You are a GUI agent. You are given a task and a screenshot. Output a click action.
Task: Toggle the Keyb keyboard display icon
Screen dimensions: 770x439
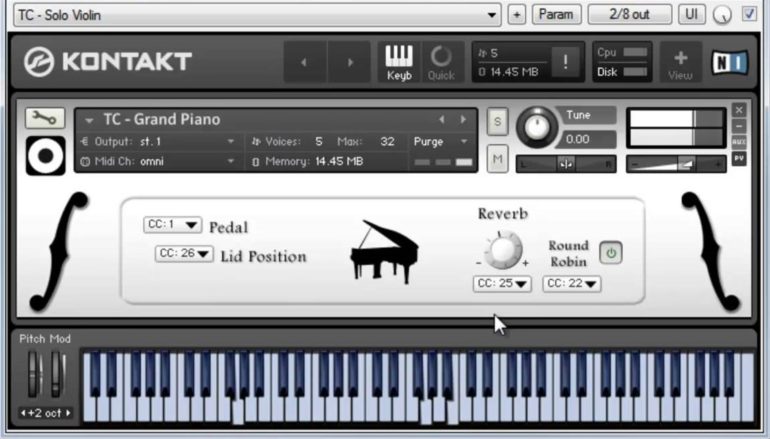click(399, 62)
